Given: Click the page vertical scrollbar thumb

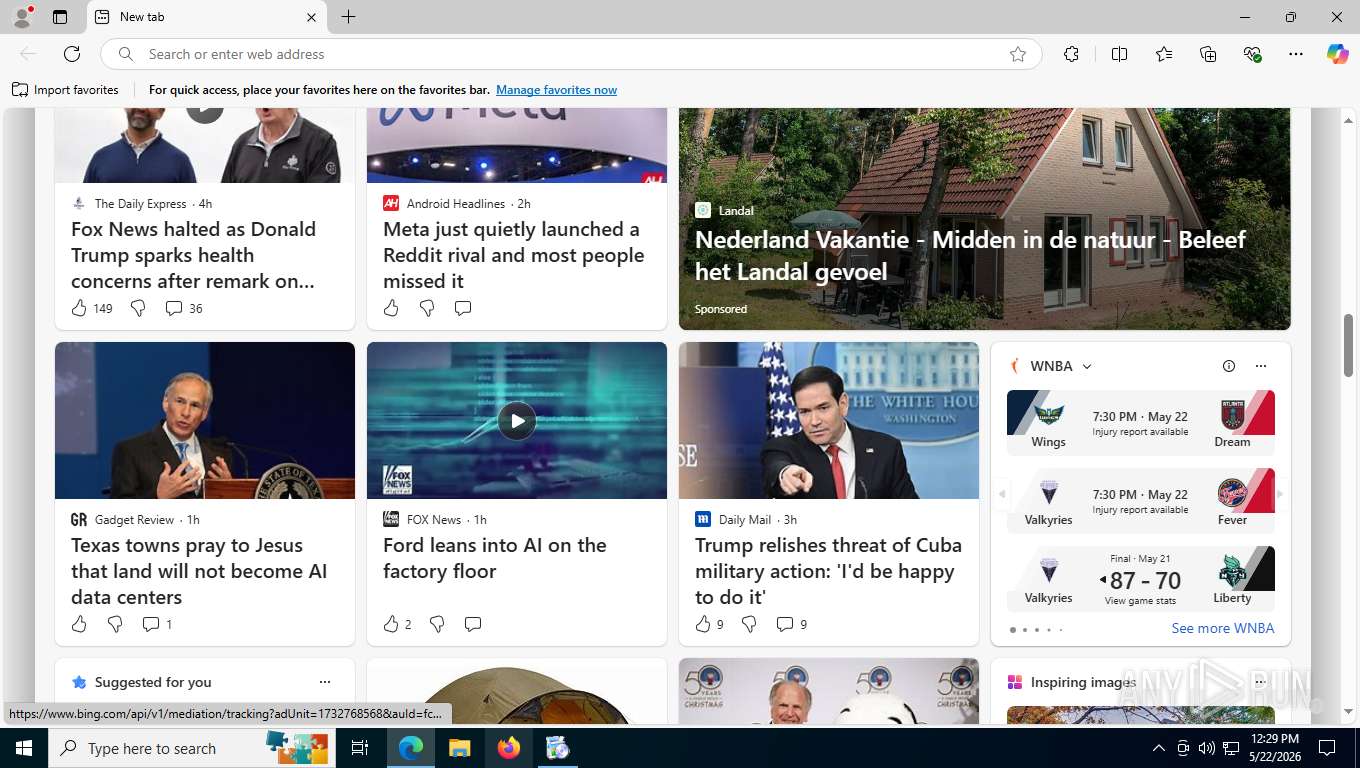Looking at the screenshot, I should (x=1348, y=345).
